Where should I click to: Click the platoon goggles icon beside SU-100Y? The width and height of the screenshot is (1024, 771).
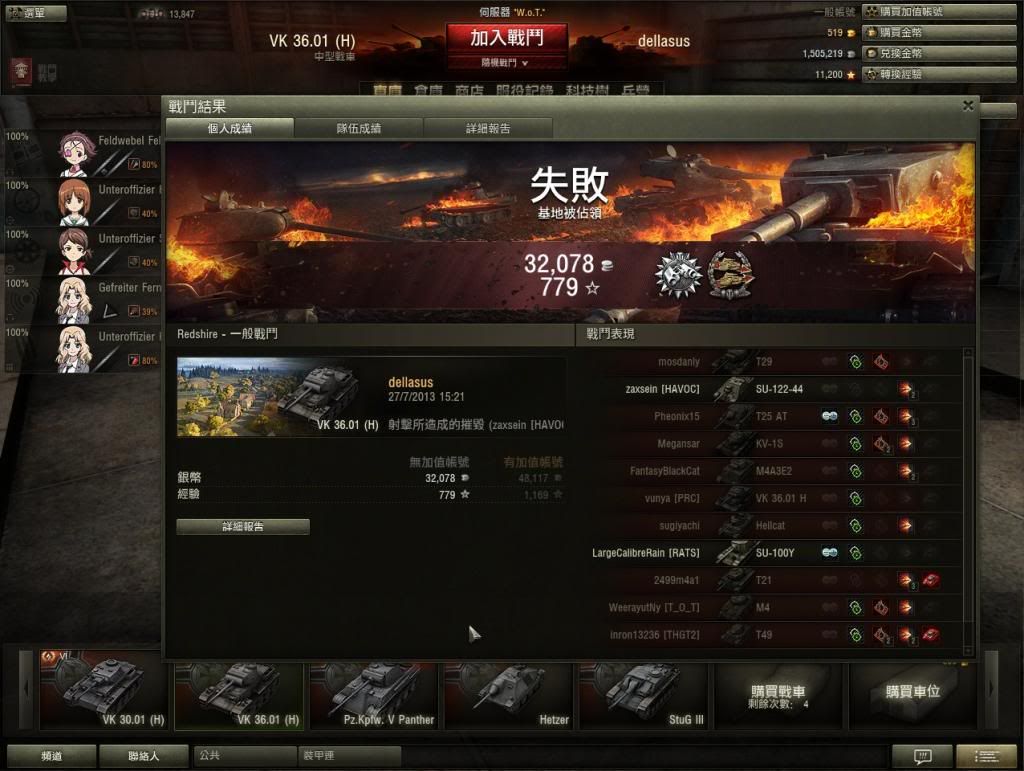coord(829,553)
